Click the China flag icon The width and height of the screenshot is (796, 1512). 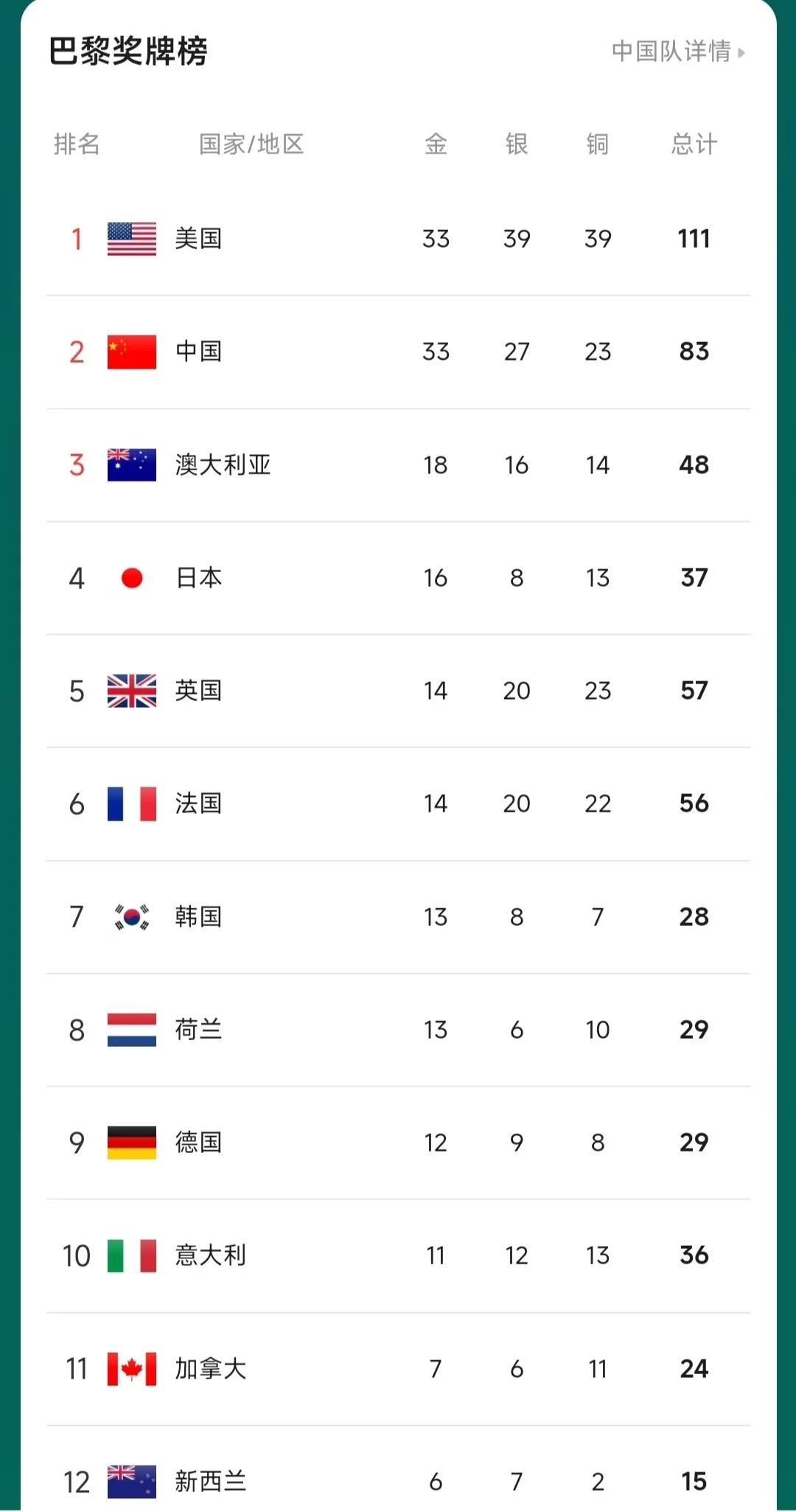132,352
